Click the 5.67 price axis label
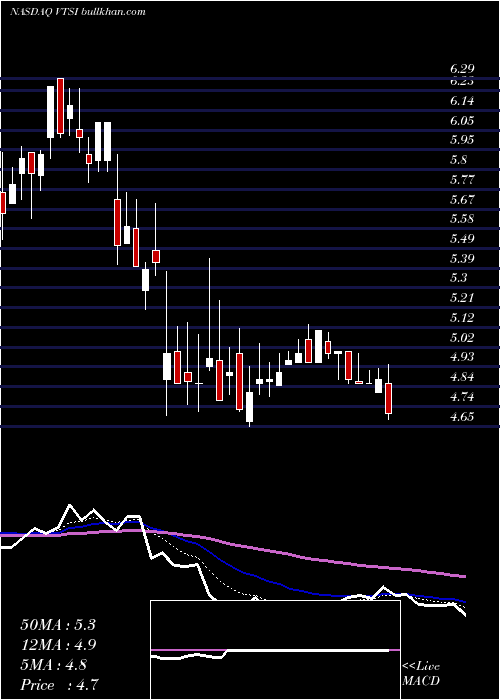The image size is (500, 700). point(462,199)
